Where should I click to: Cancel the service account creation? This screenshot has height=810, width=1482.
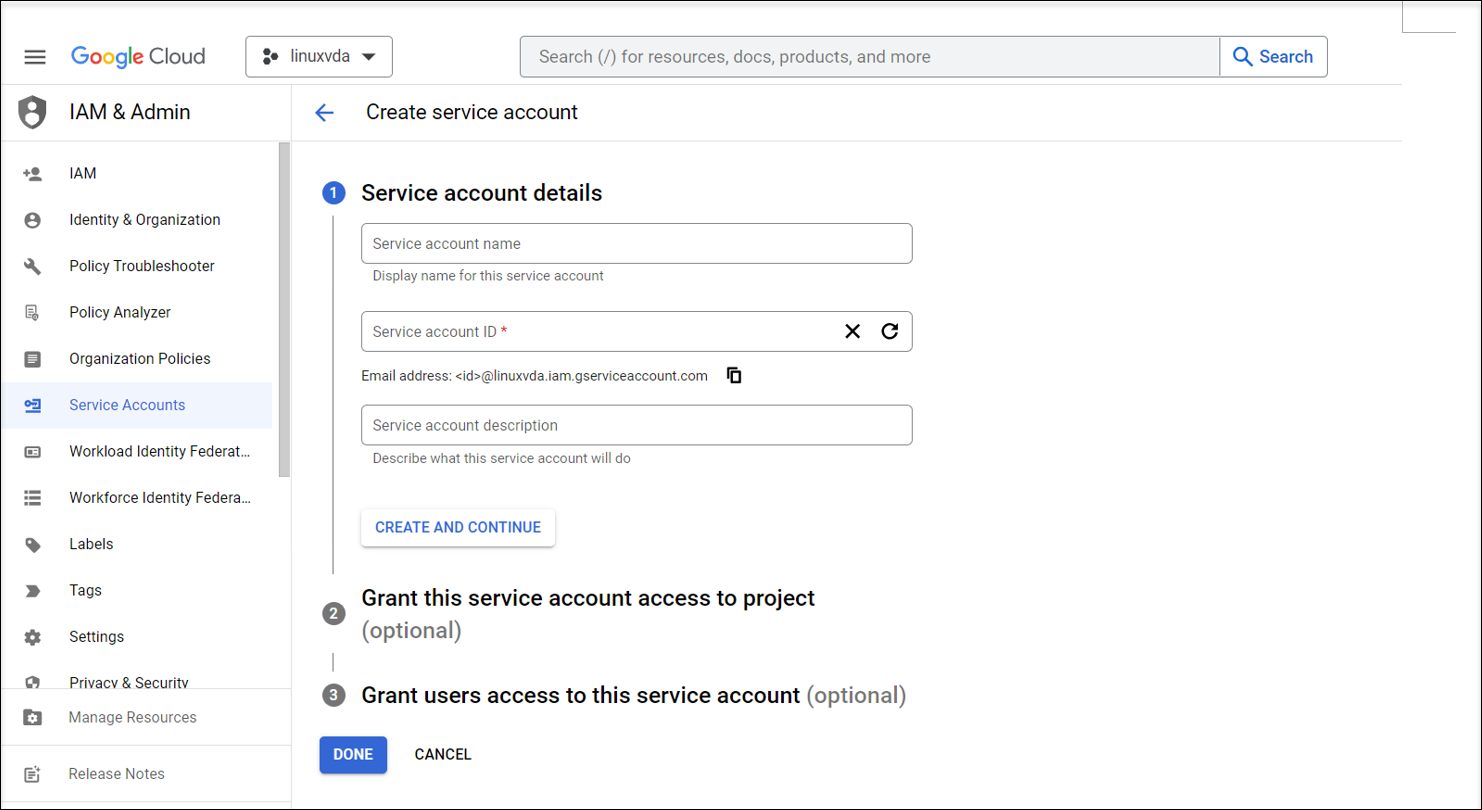coord(442,755)
